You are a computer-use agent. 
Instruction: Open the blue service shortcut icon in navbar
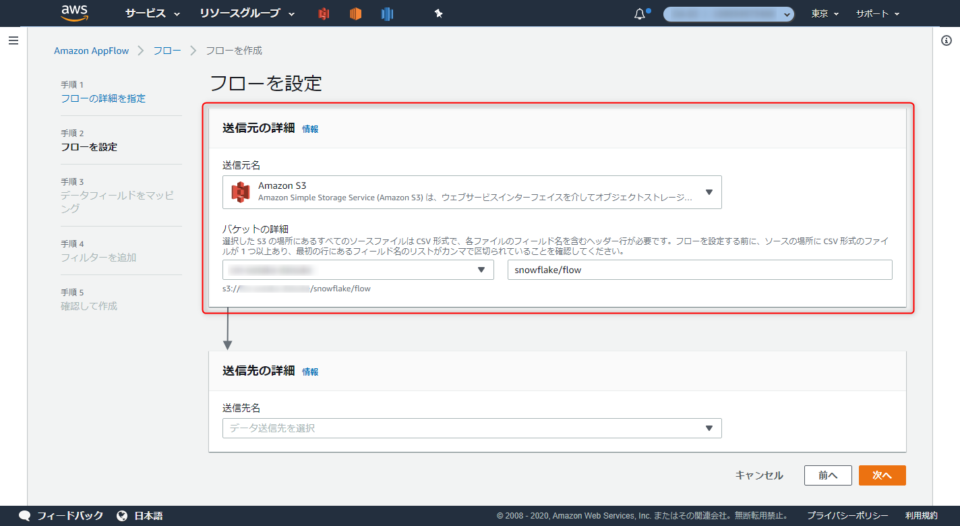[387, 13]
